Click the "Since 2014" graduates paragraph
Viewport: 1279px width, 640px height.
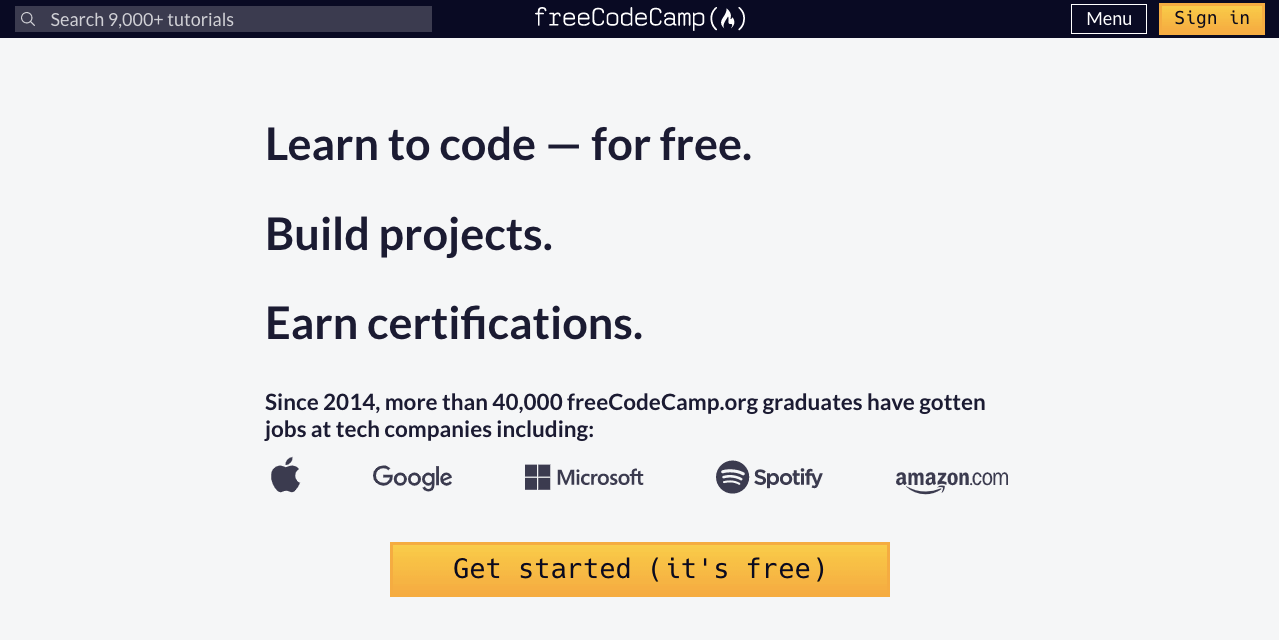[625, 416]
